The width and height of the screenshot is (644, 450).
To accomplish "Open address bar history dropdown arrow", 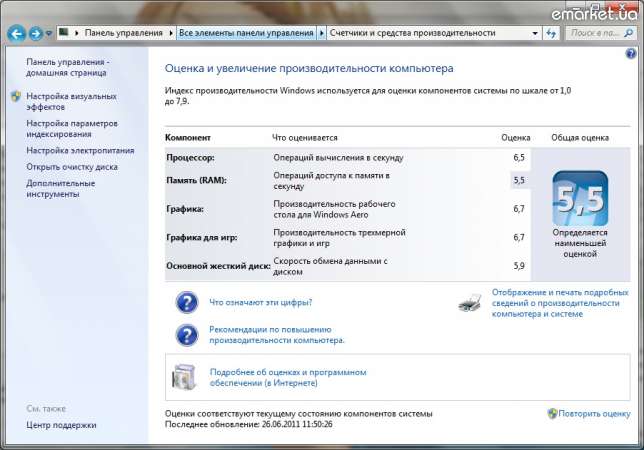I will 535,33.
